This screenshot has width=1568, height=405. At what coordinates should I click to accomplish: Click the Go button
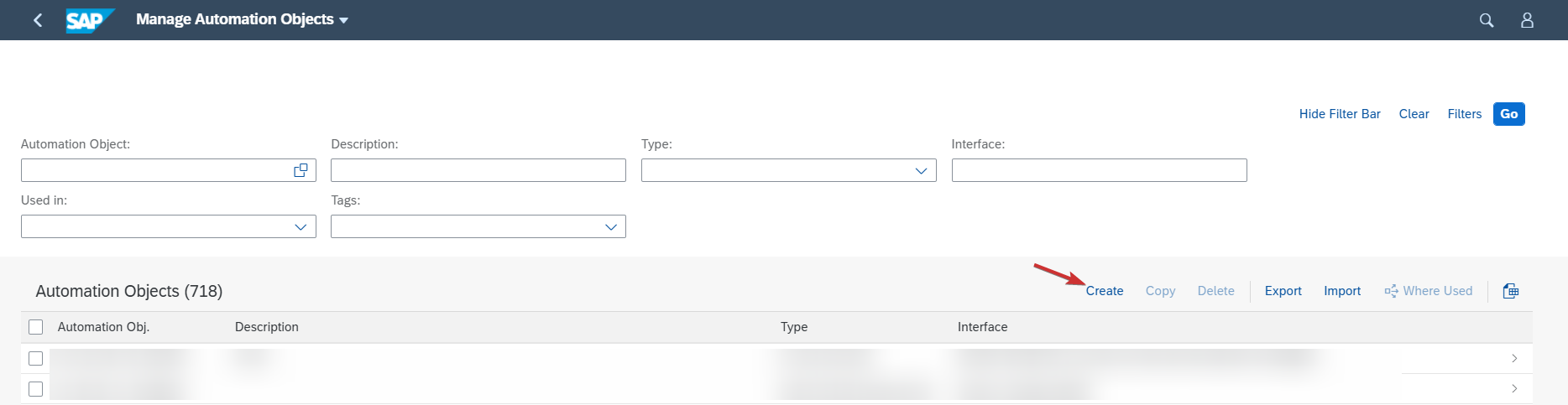click(1509, 114)
